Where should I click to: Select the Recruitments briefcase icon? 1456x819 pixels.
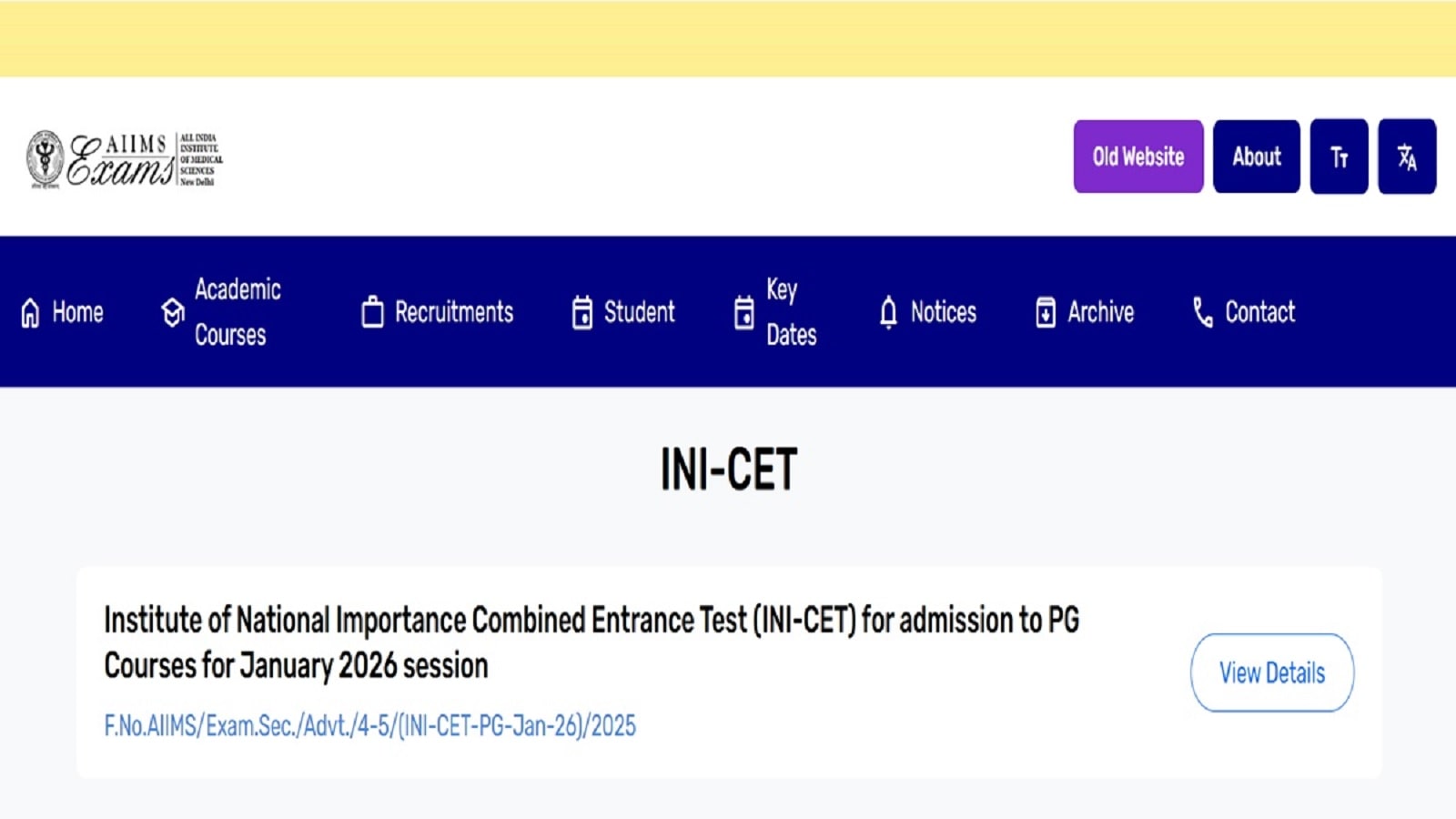click(371, 313)
